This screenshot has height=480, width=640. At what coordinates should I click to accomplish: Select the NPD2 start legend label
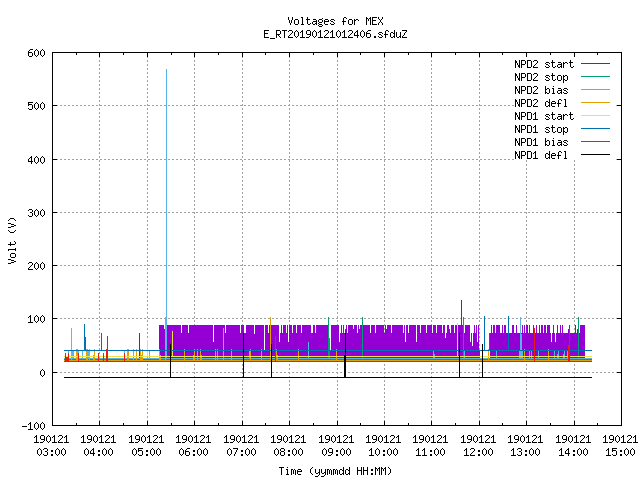pos(544,64)
